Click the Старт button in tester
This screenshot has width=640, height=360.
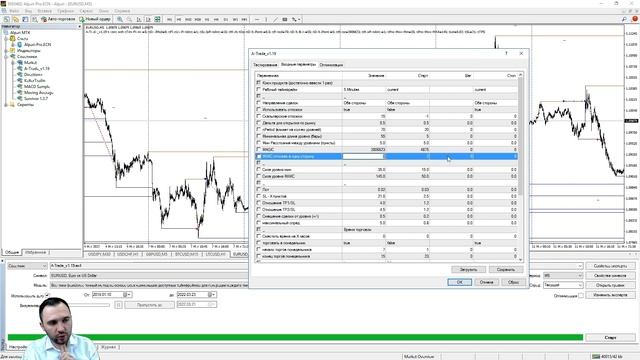[x=610, y=338]
